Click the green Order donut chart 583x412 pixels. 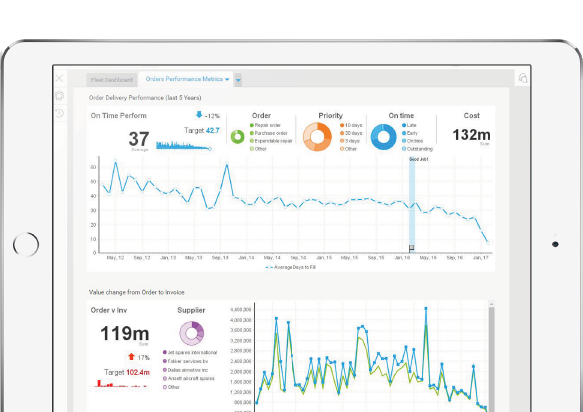pos(238,136)
